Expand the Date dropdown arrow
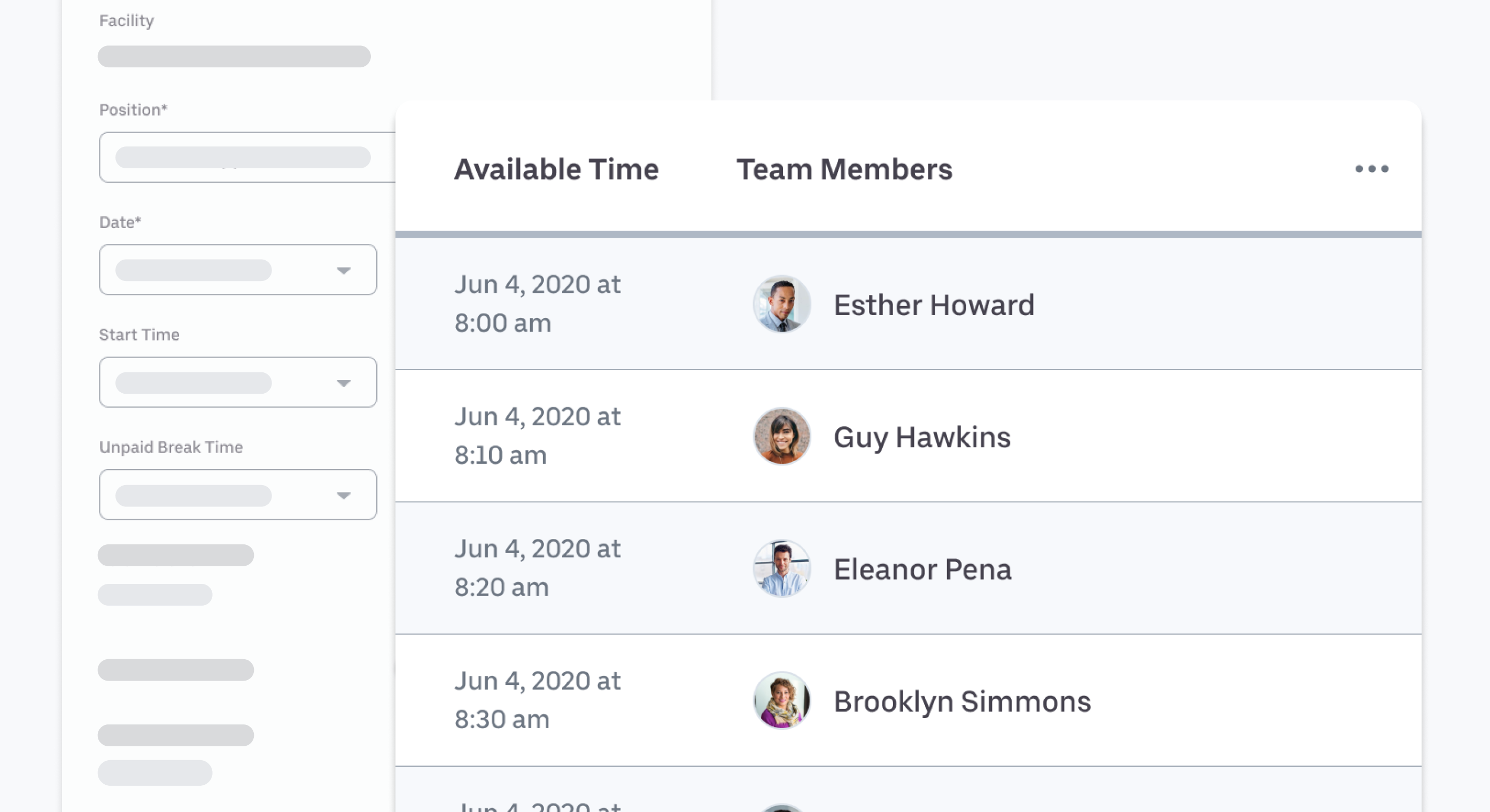The image size is (1490, 812). pos(344,270)
